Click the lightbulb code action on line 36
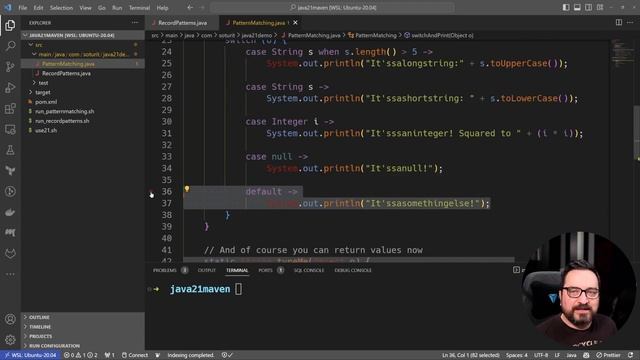 187,189
